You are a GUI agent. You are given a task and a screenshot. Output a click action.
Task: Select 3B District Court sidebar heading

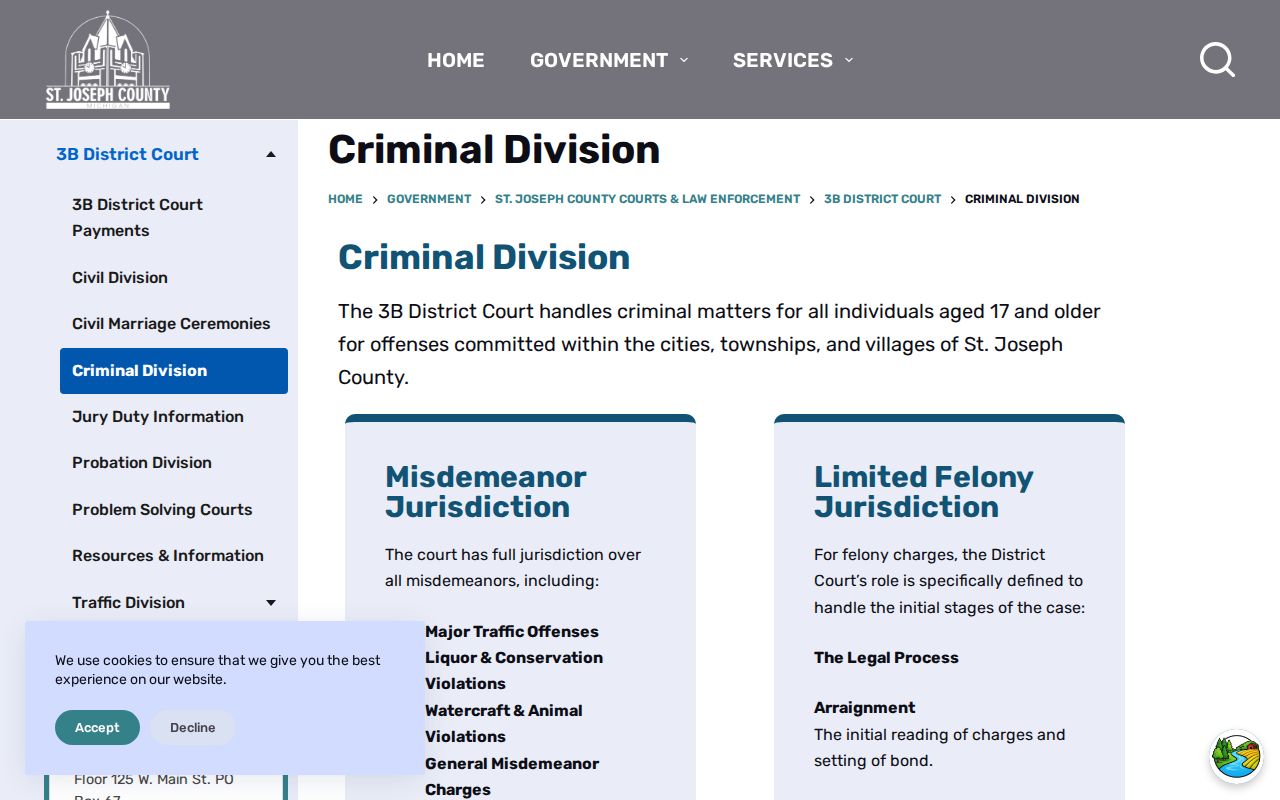tap(127, 154)
